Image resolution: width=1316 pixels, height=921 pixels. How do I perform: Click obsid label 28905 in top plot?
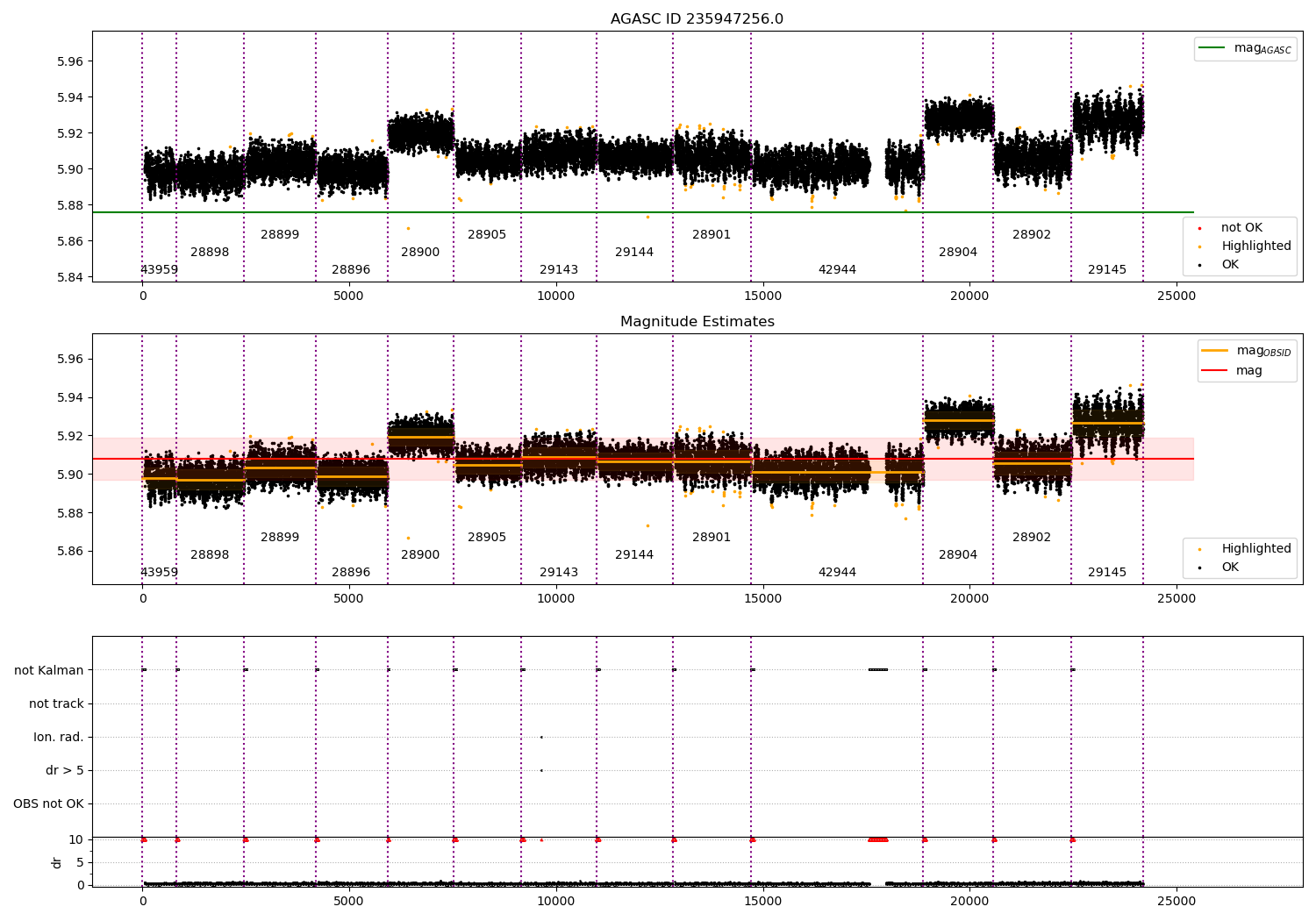pos(487,235)
